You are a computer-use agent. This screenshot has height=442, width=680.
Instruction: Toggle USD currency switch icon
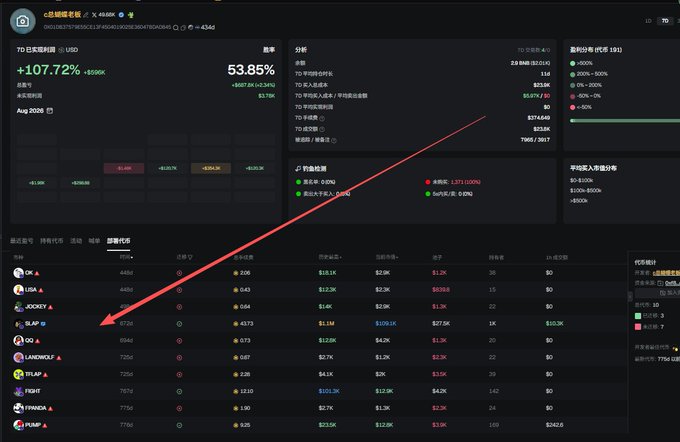[x=61, y=50]
